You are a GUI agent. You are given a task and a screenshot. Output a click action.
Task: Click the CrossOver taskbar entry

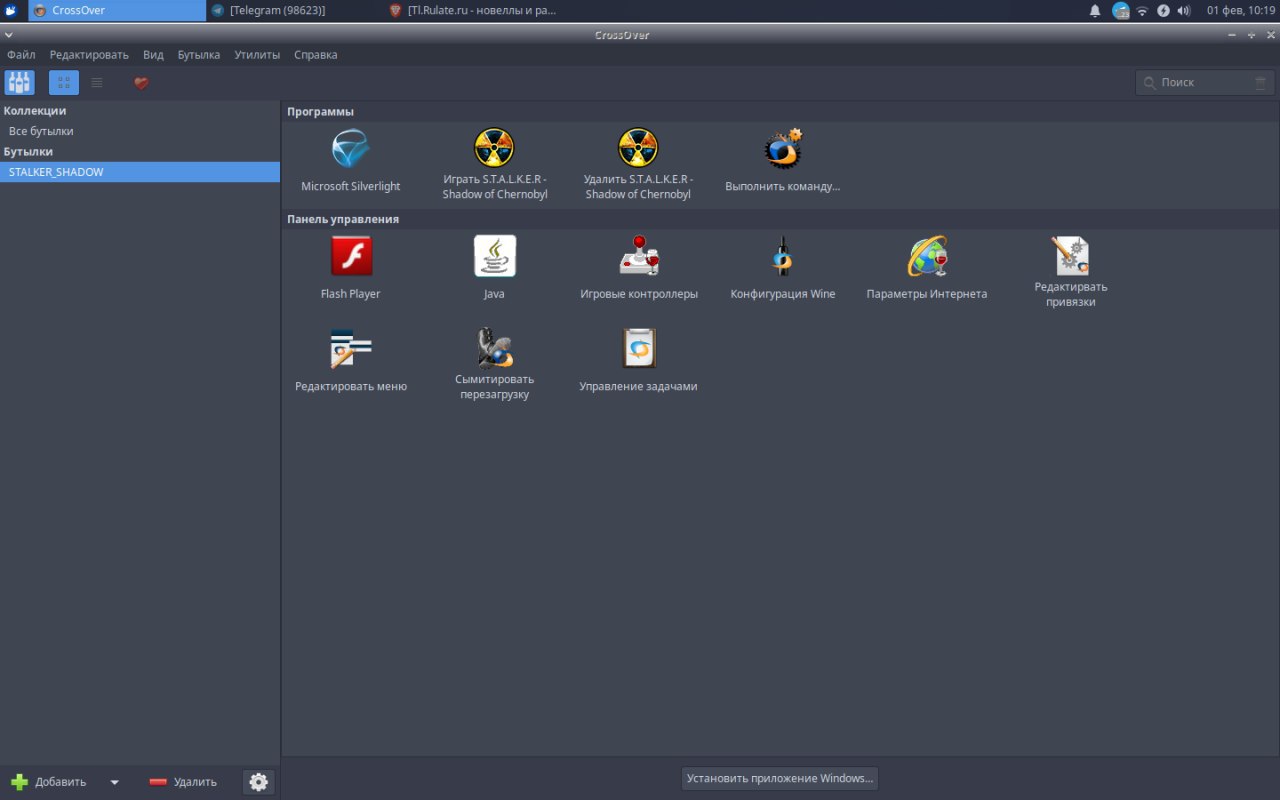(x=117, y=10)
